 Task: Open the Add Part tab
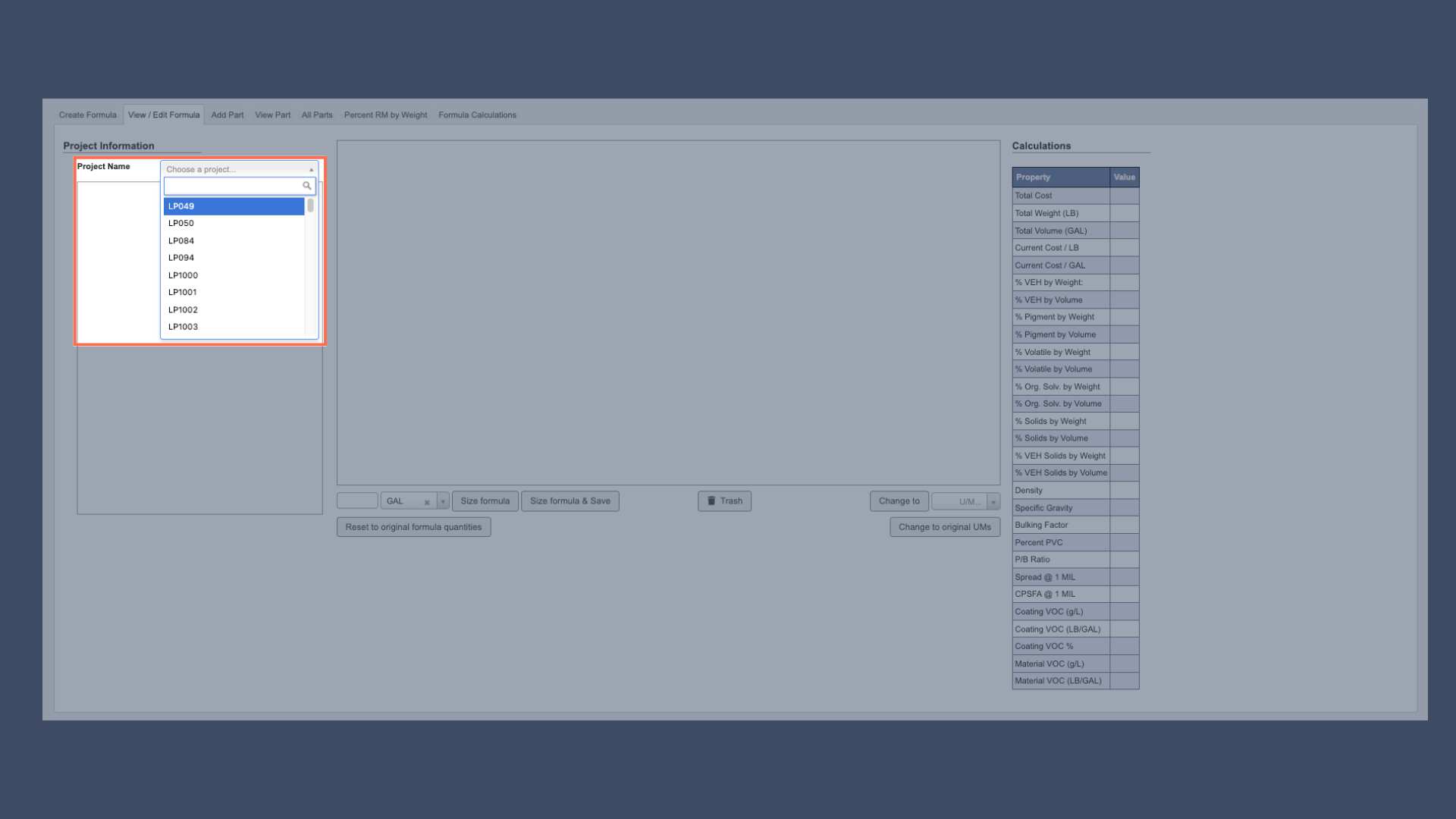227,115
